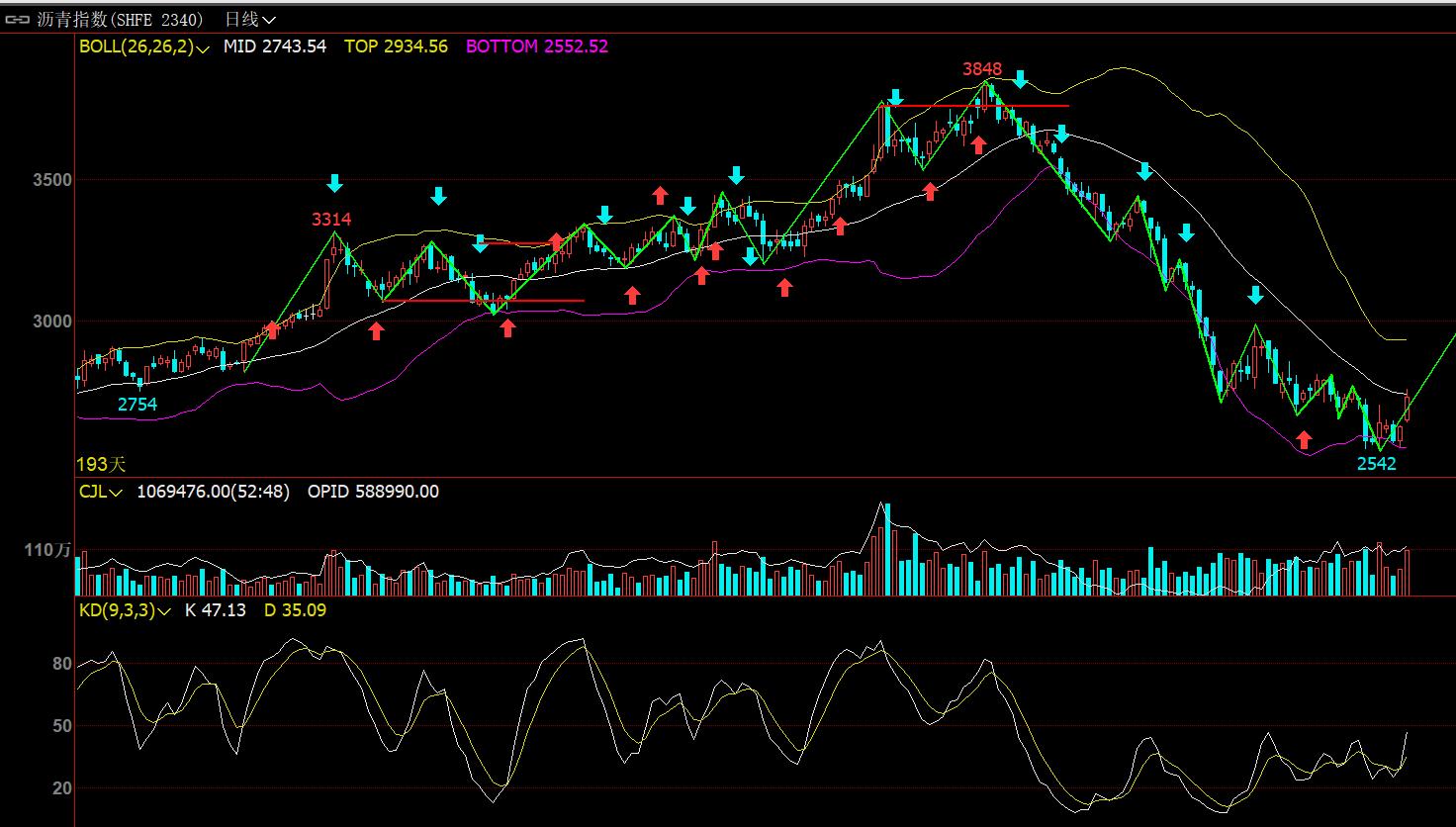Image resolution: width=1456 pixels, height=827 pixels.
Task: Click the red buy arrow above 2542 low
Action: 1304,439
